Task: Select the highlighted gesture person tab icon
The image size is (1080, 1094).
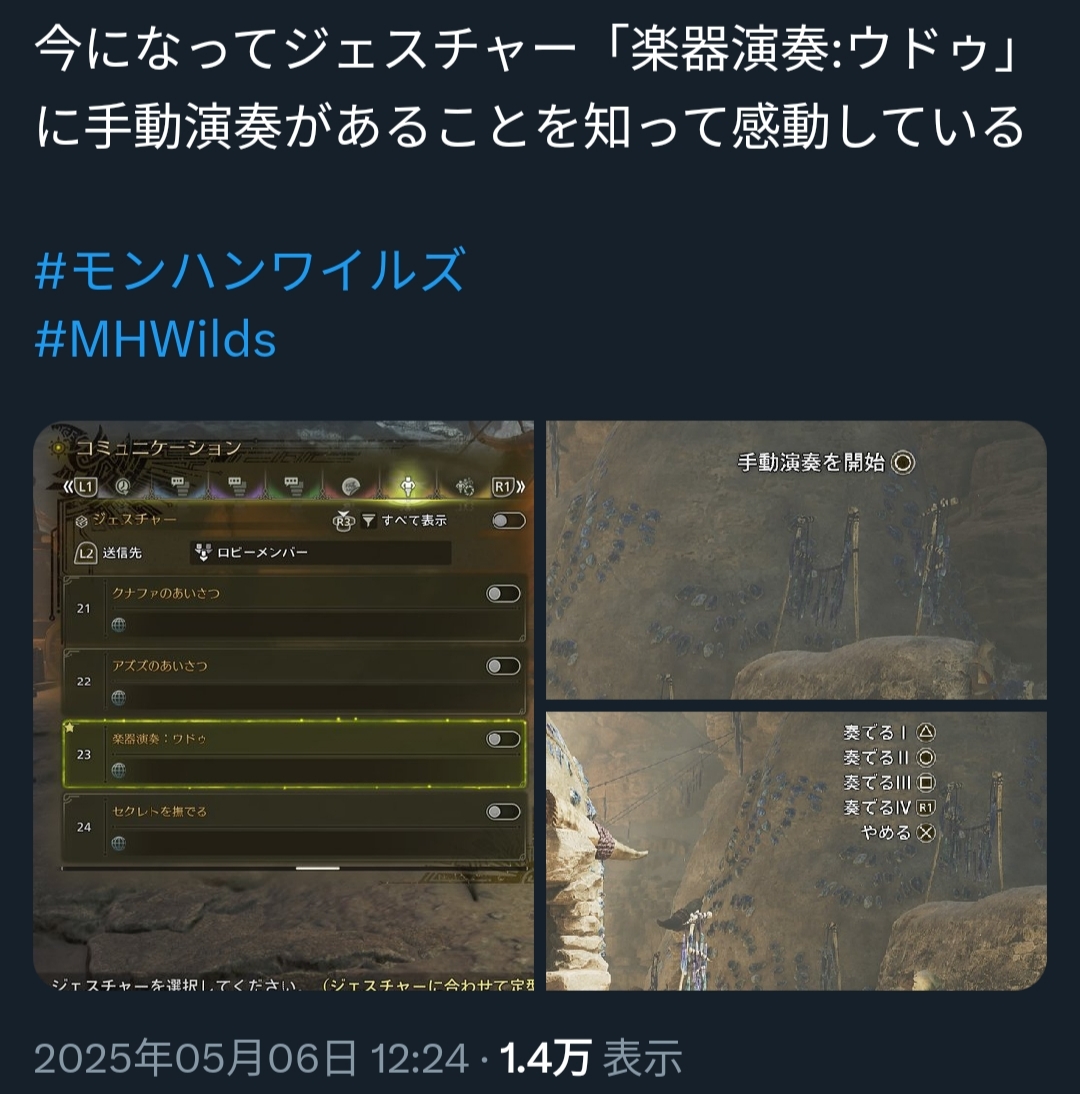Action: 407,486
